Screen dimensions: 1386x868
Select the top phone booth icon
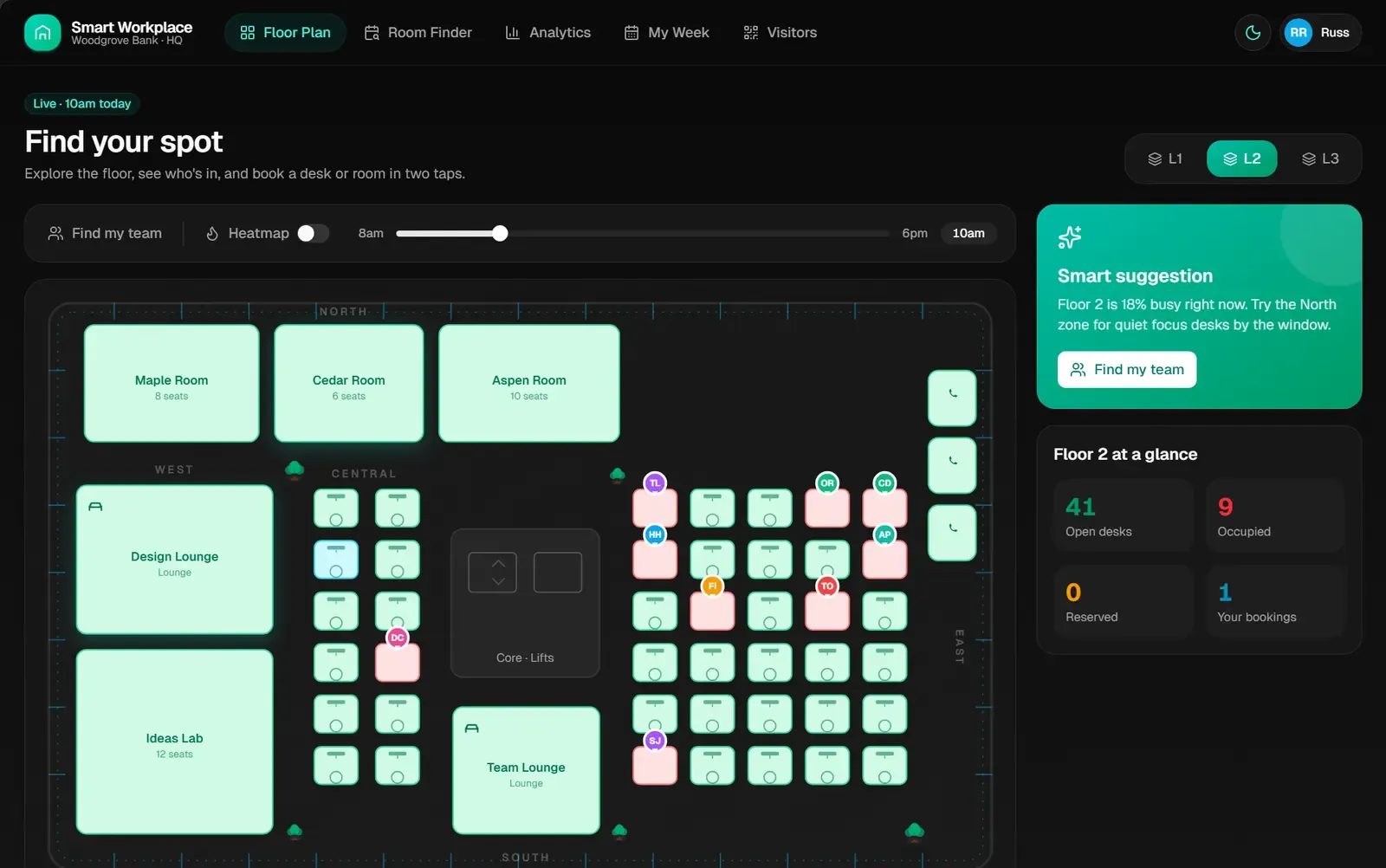952,398
